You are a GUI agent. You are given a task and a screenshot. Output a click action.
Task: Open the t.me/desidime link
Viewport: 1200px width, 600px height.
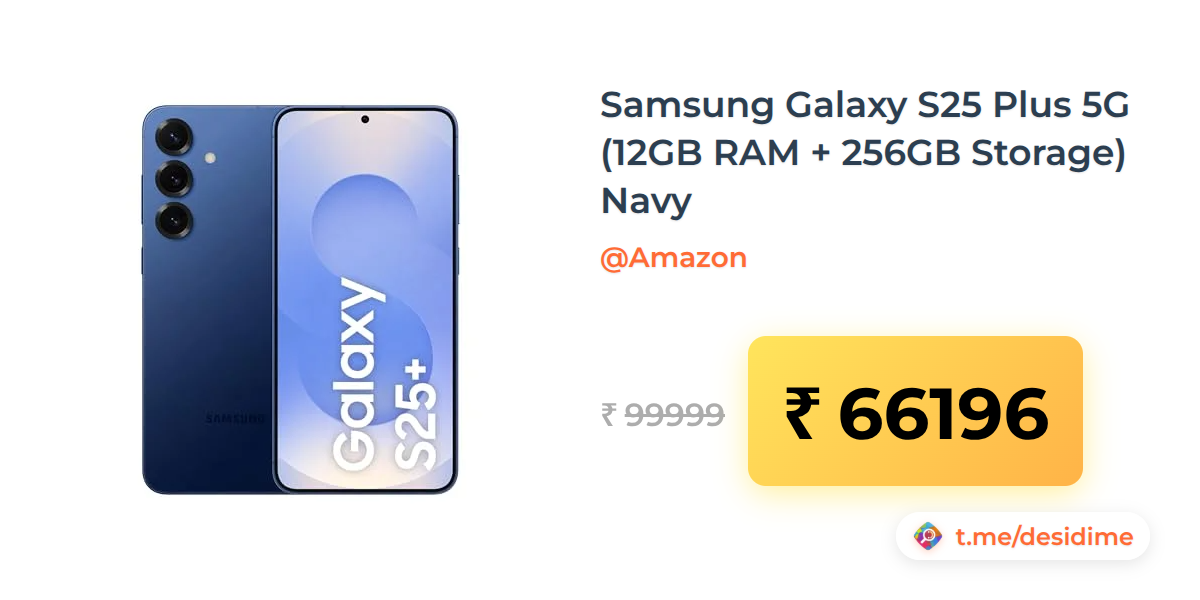tap(1044, 537)
